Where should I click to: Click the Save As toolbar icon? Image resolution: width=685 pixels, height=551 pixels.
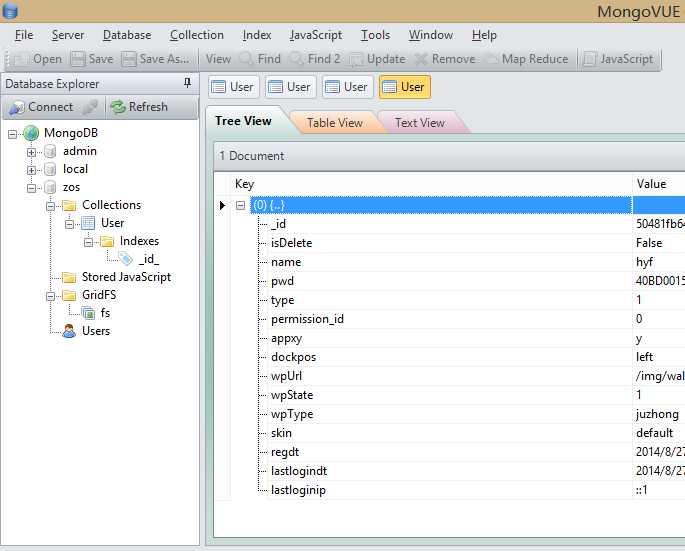(128, 59)
